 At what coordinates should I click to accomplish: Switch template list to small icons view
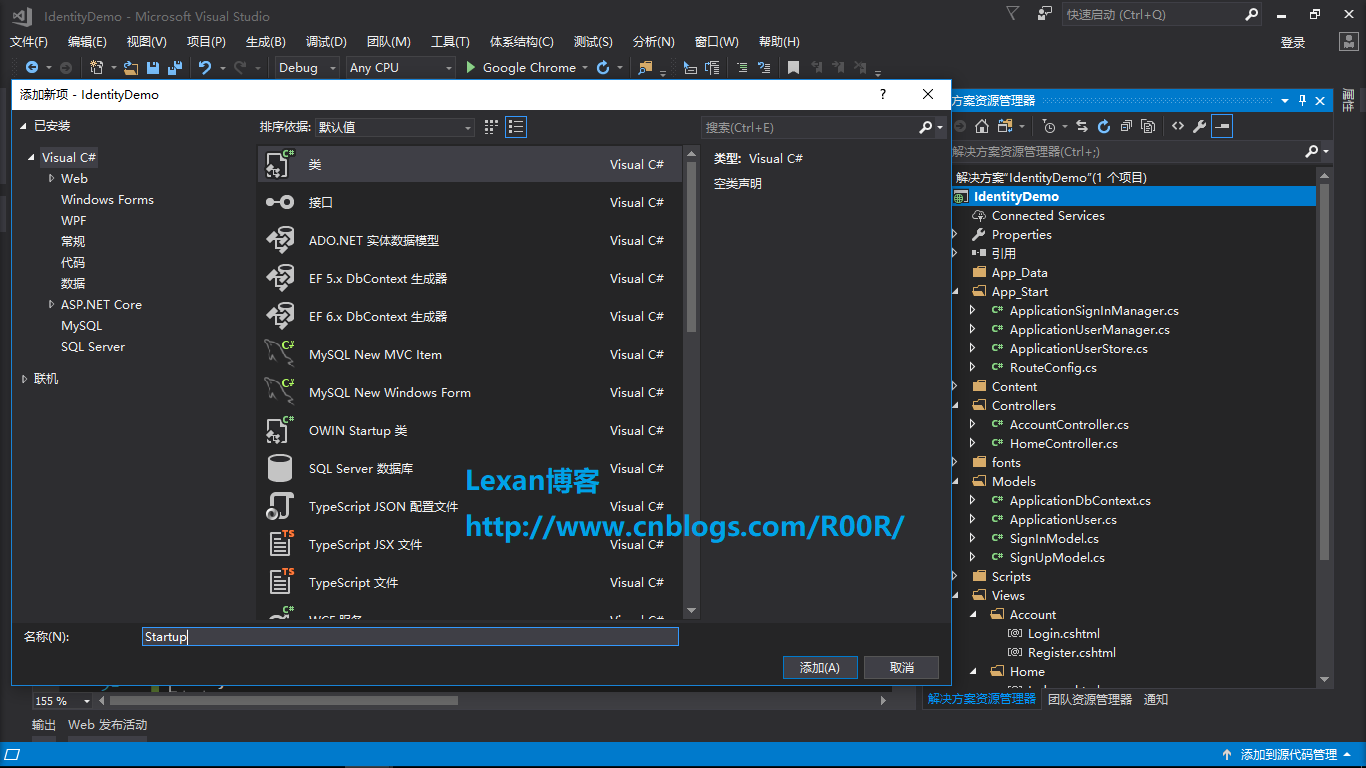tap(491, 127)
